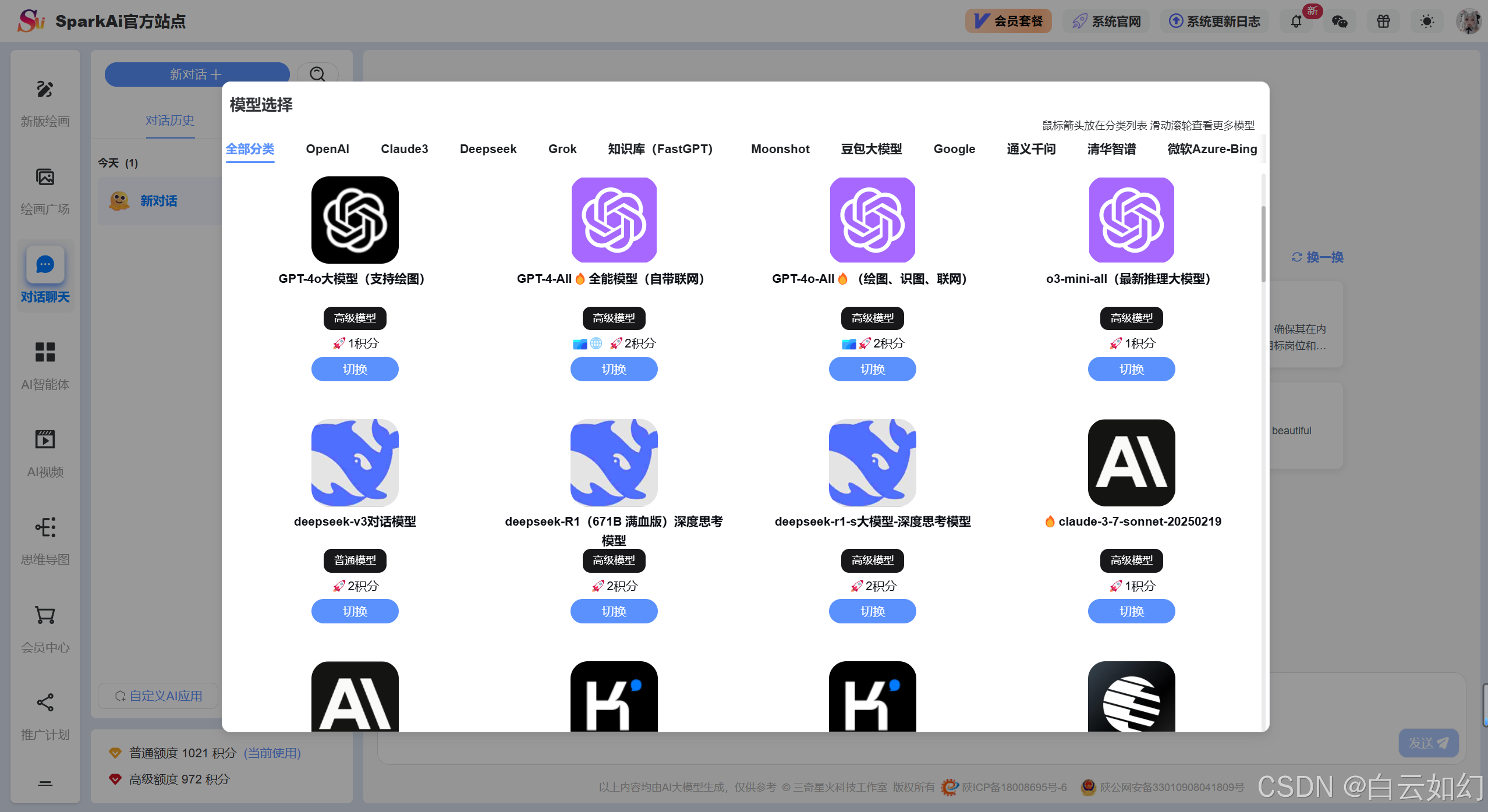
Task: Click the gift box icon
Action: click(x=1383, y=22)
